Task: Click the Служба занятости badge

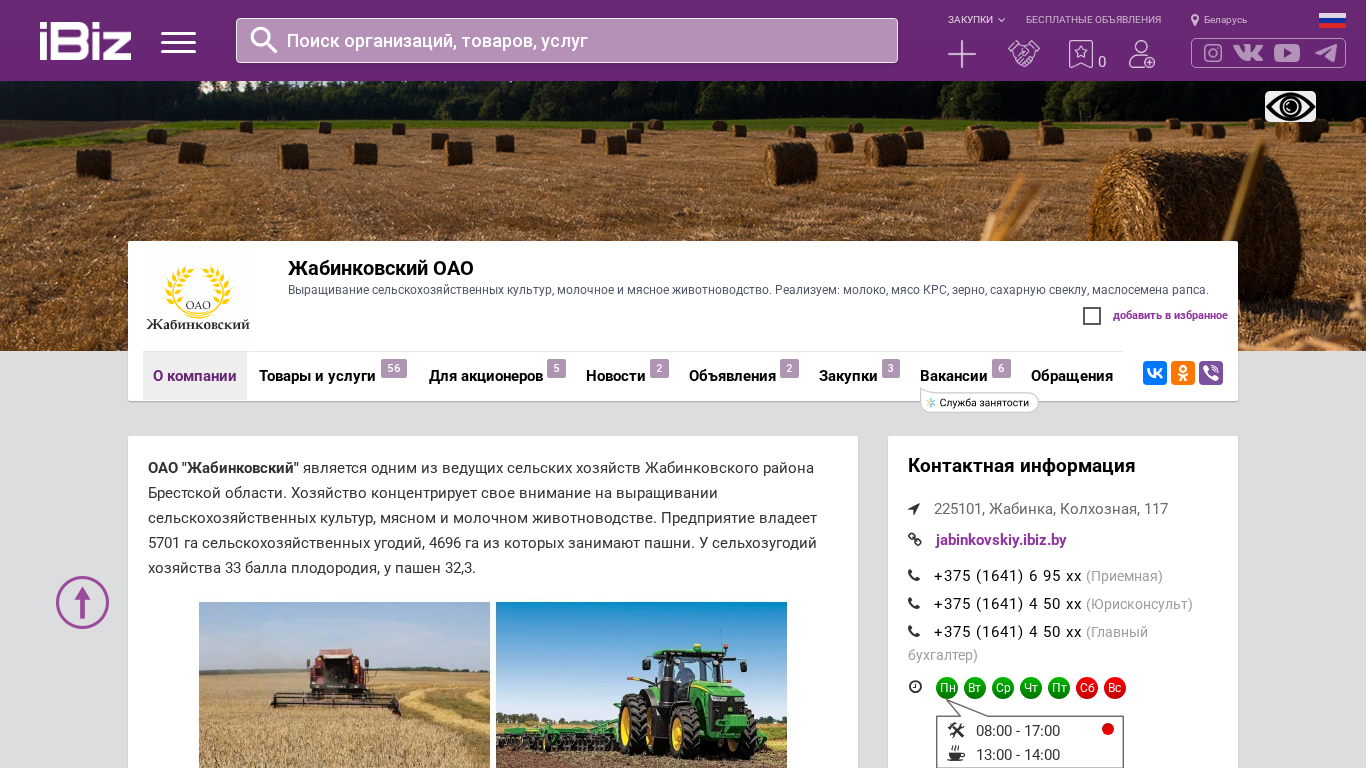Action: tap(979, 402)
